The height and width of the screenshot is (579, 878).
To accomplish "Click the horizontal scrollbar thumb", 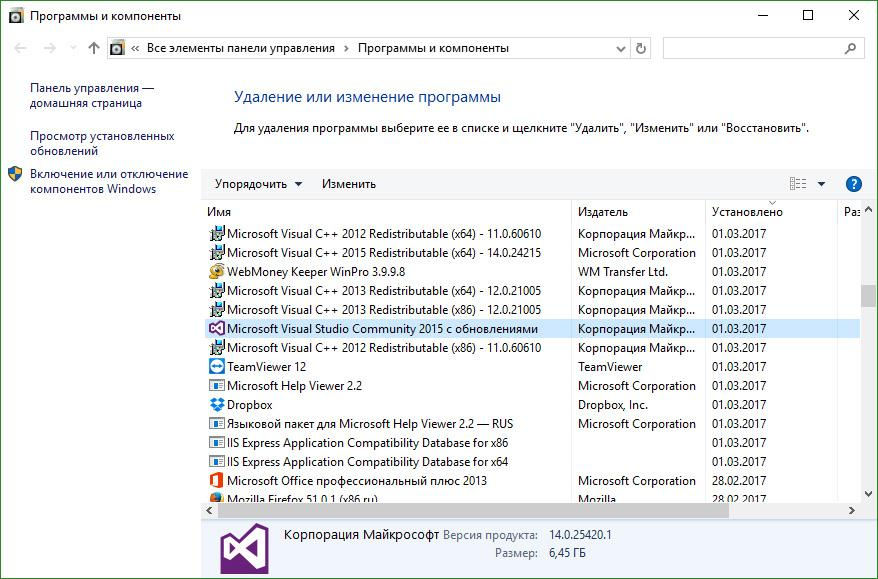I will [x=474, y=510].
